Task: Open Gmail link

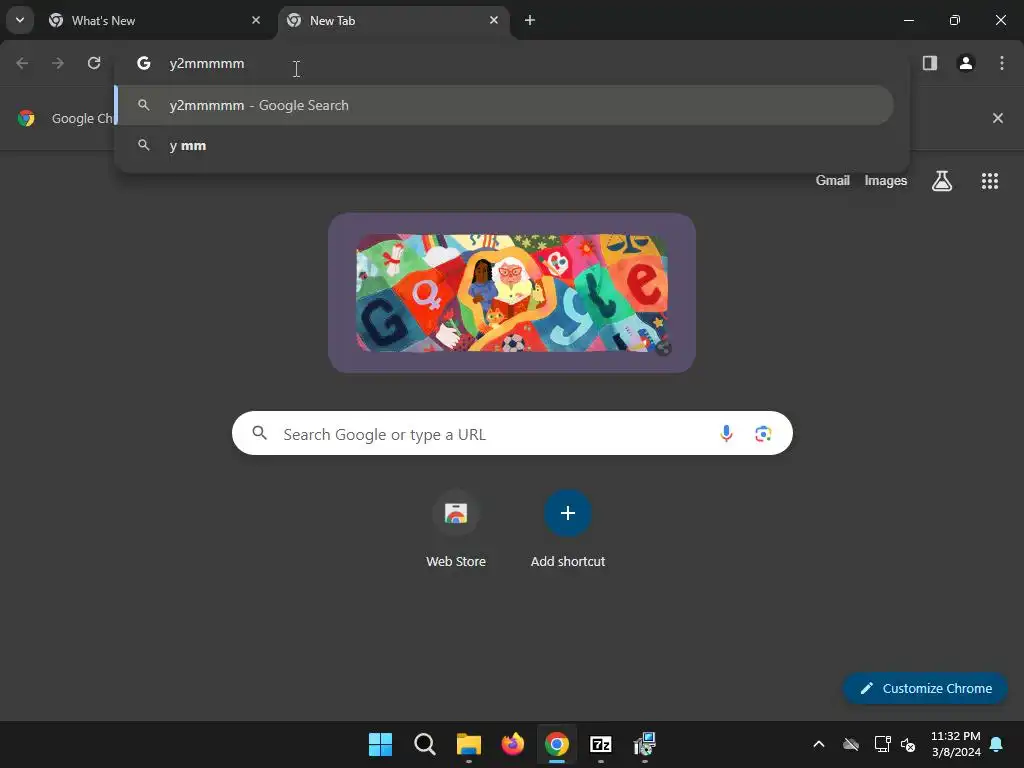Action: [833, 180]
